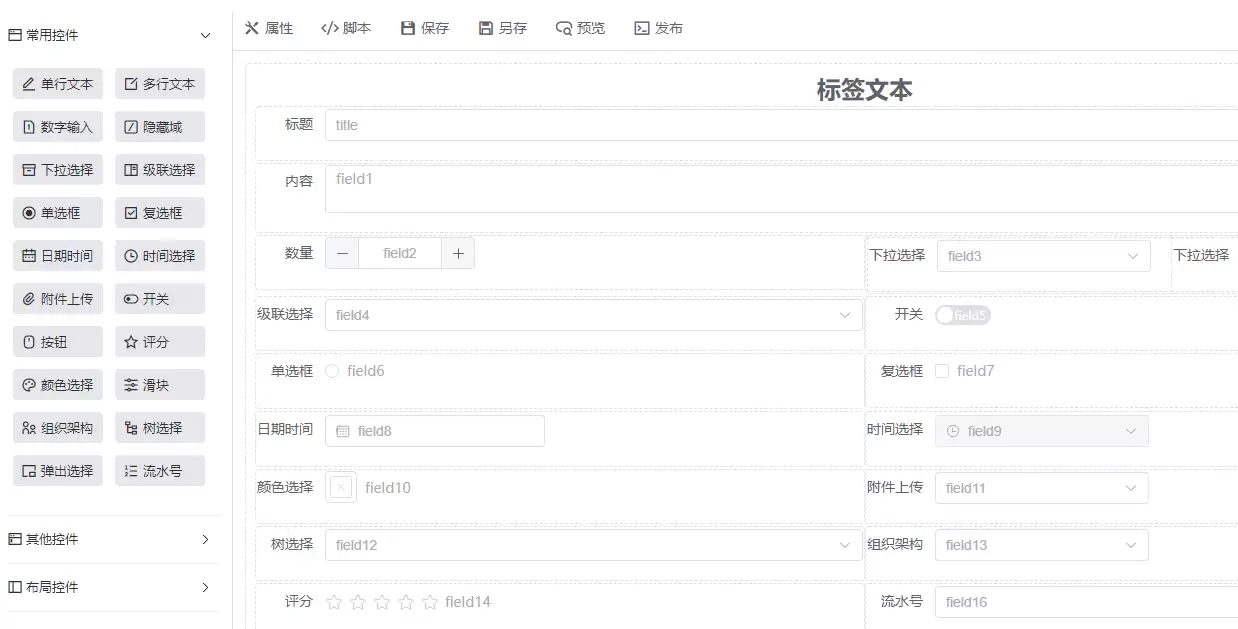Open the 属性 properties panel
This screenshot has width=1238, height=629.
tap(269, 28)
